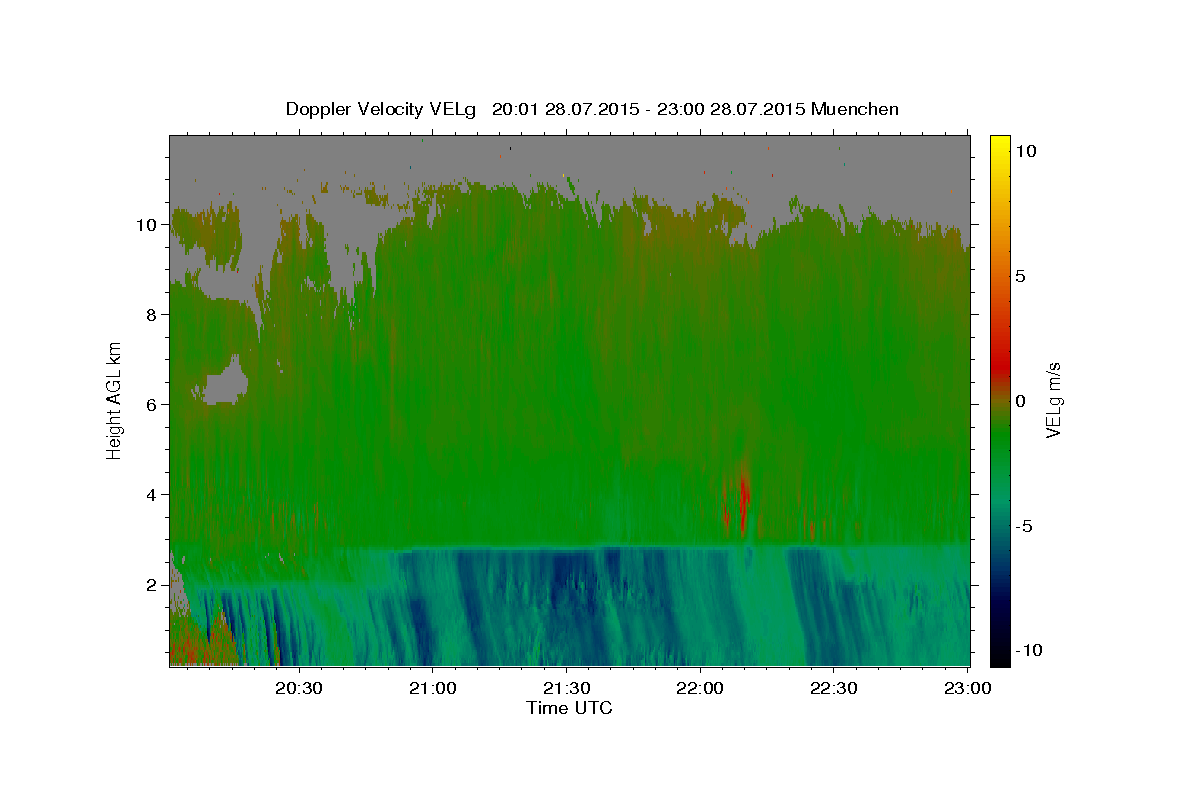
Task: Click the 23:00 time tick label
Action: (968, 688)
